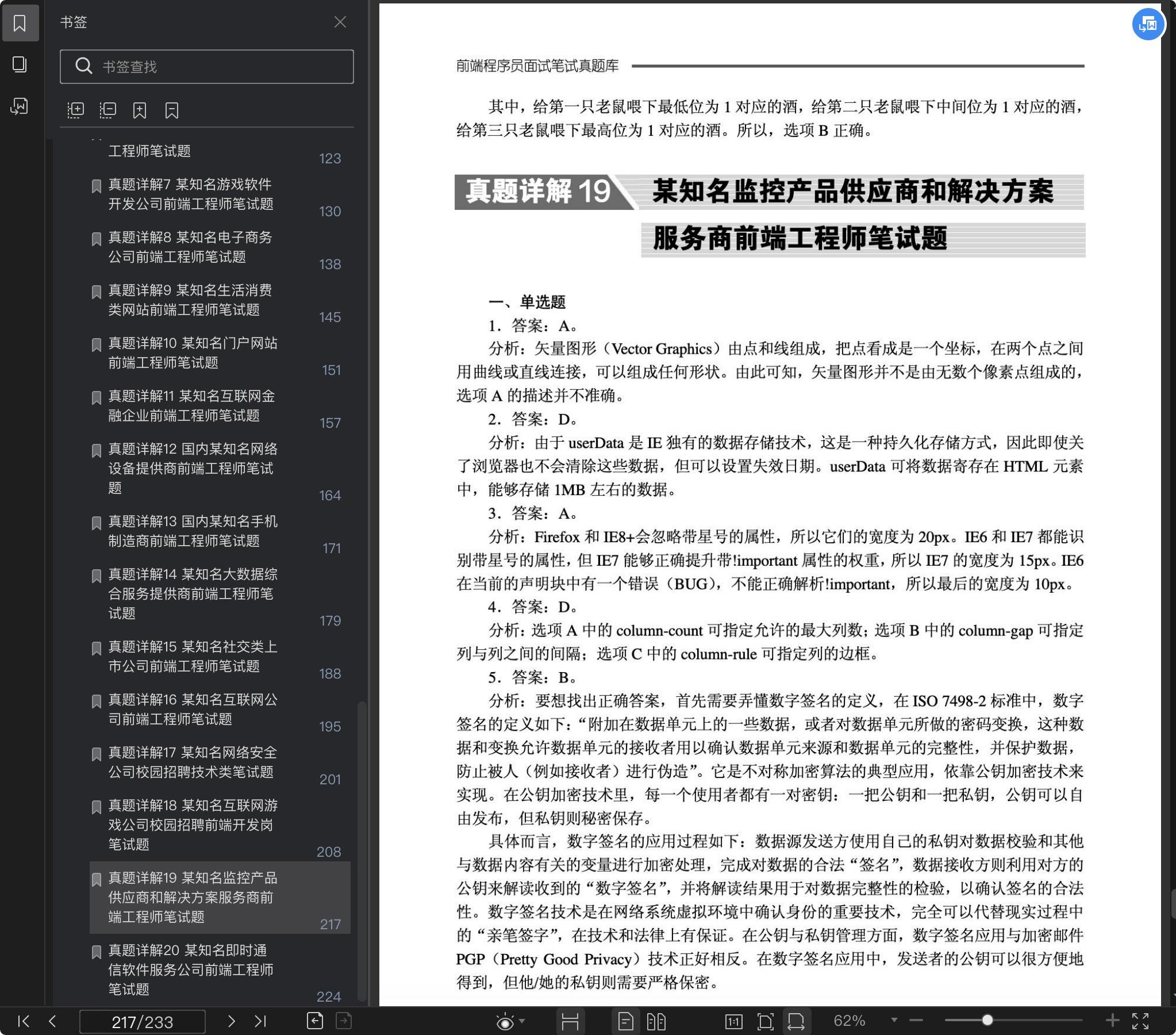
Task: Open bookmark 真题详解20 某知名即时通信软件
Action: [220, 971]
